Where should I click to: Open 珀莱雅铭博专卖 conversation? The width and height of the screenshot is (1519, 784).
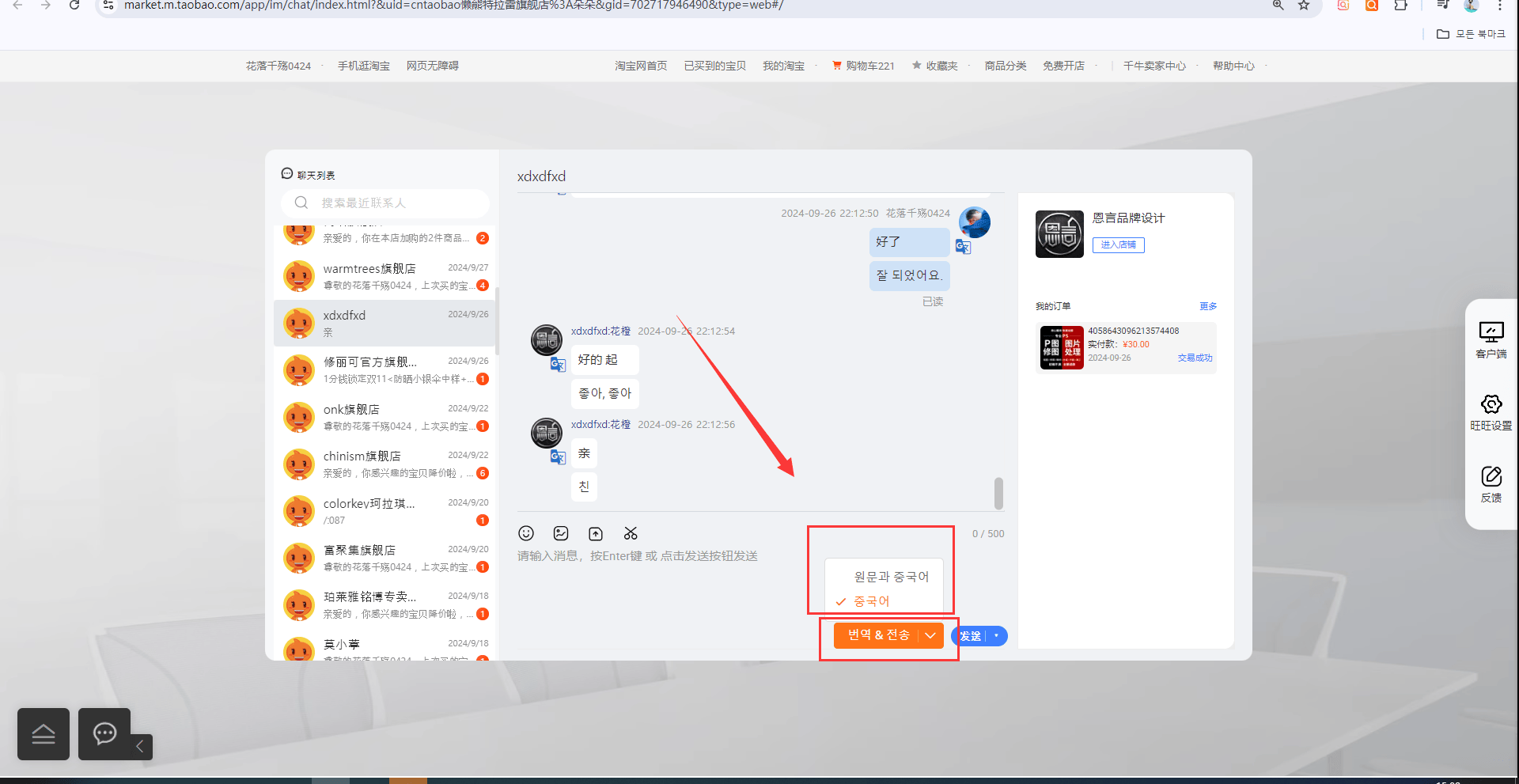tap(385, 604)
